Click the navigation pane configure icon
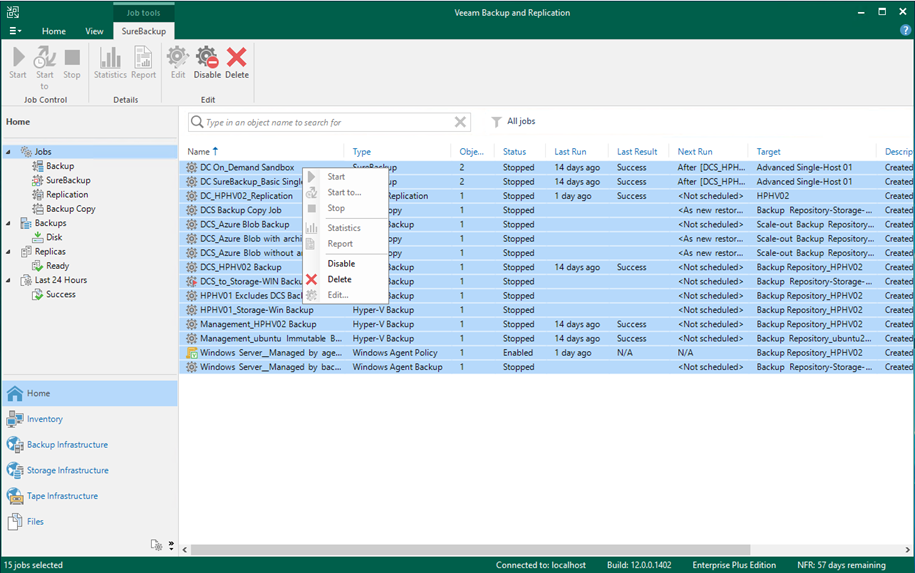Screen dimensions: 915x573 pos(156,545)
